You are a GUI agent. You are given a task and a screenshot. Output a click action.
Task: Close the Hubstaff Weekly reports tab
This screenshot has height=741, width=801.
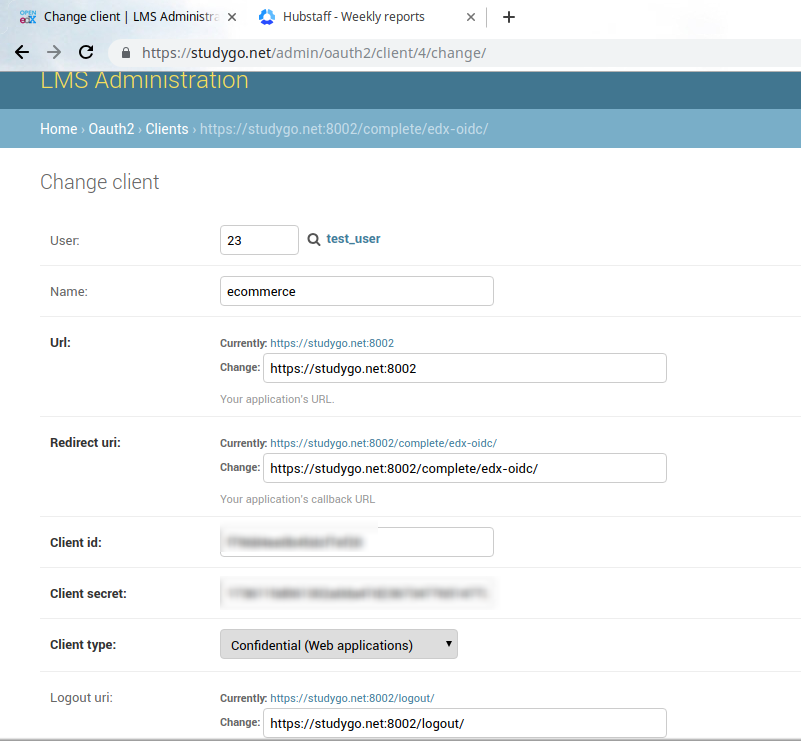coord(471,17)
